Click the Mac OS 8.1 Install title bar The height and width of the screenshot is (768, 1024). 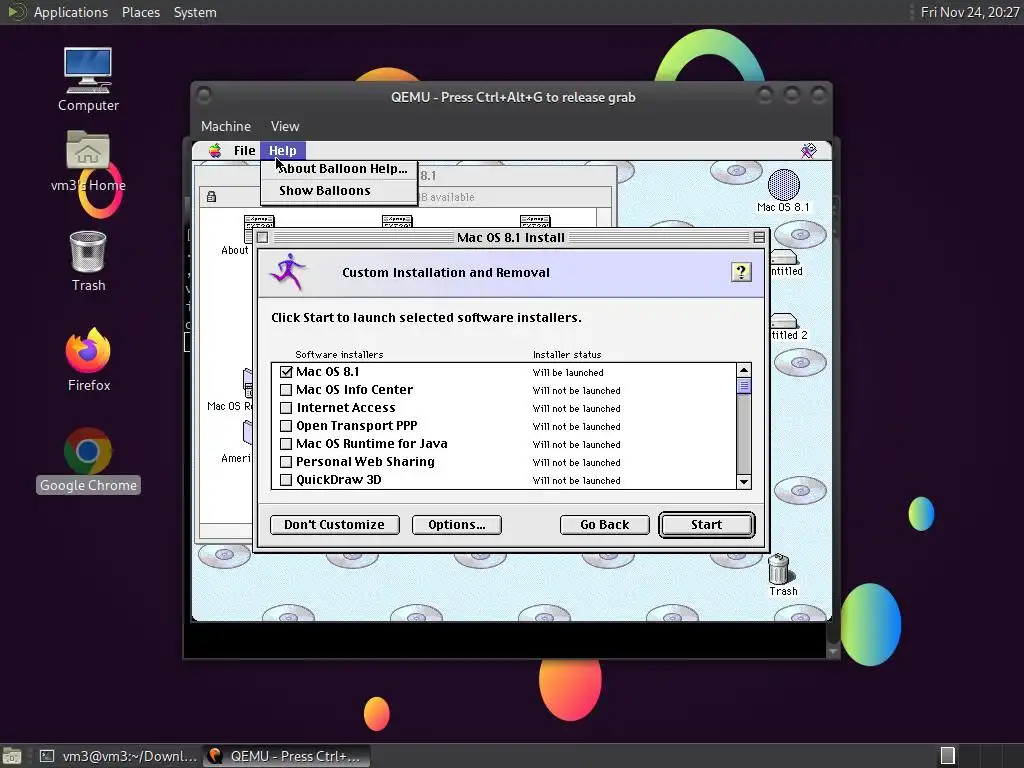[x=511, y=238]
